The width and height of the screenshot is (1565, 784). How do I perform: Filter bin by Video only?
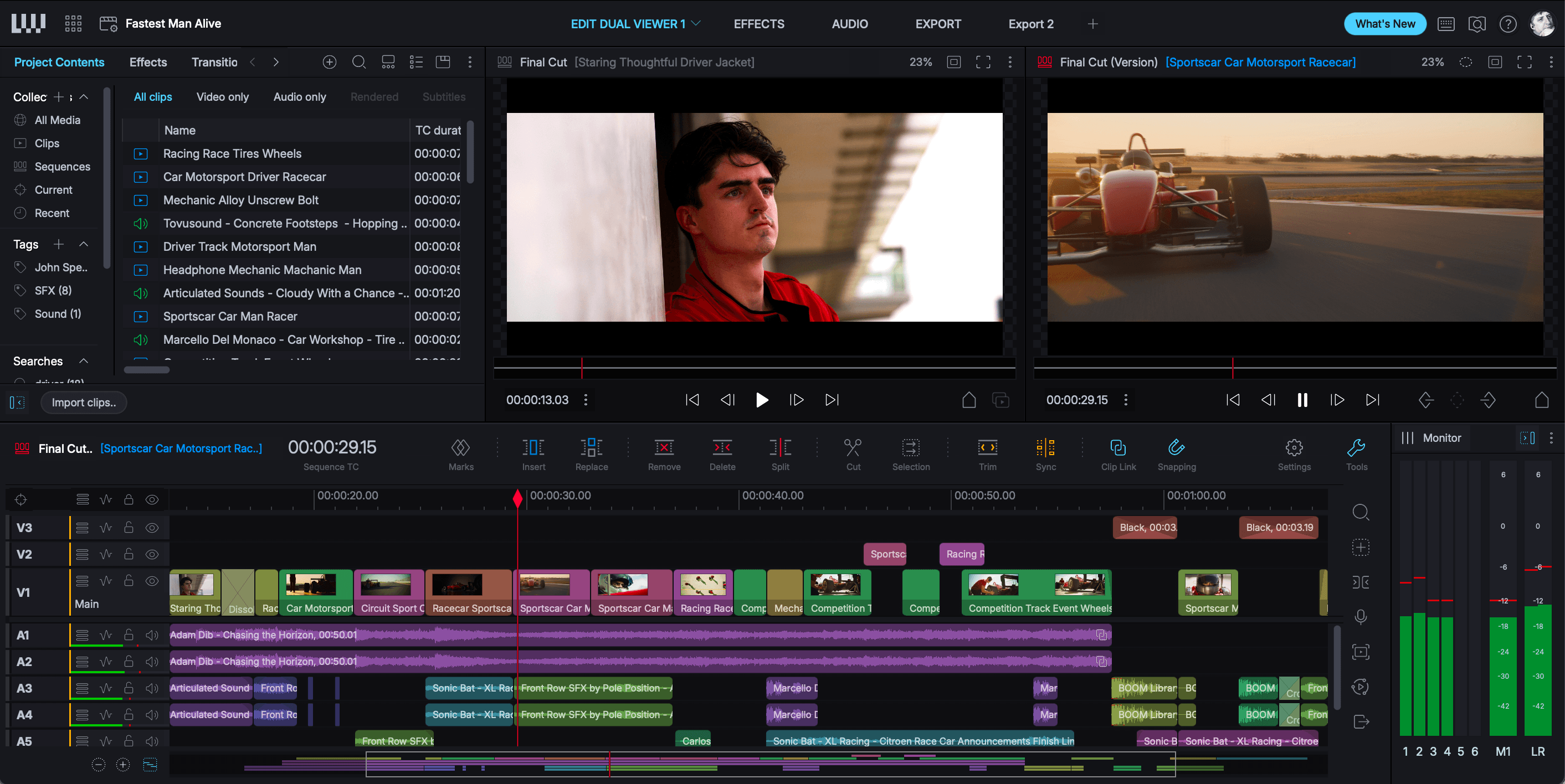tap(222, 96)
